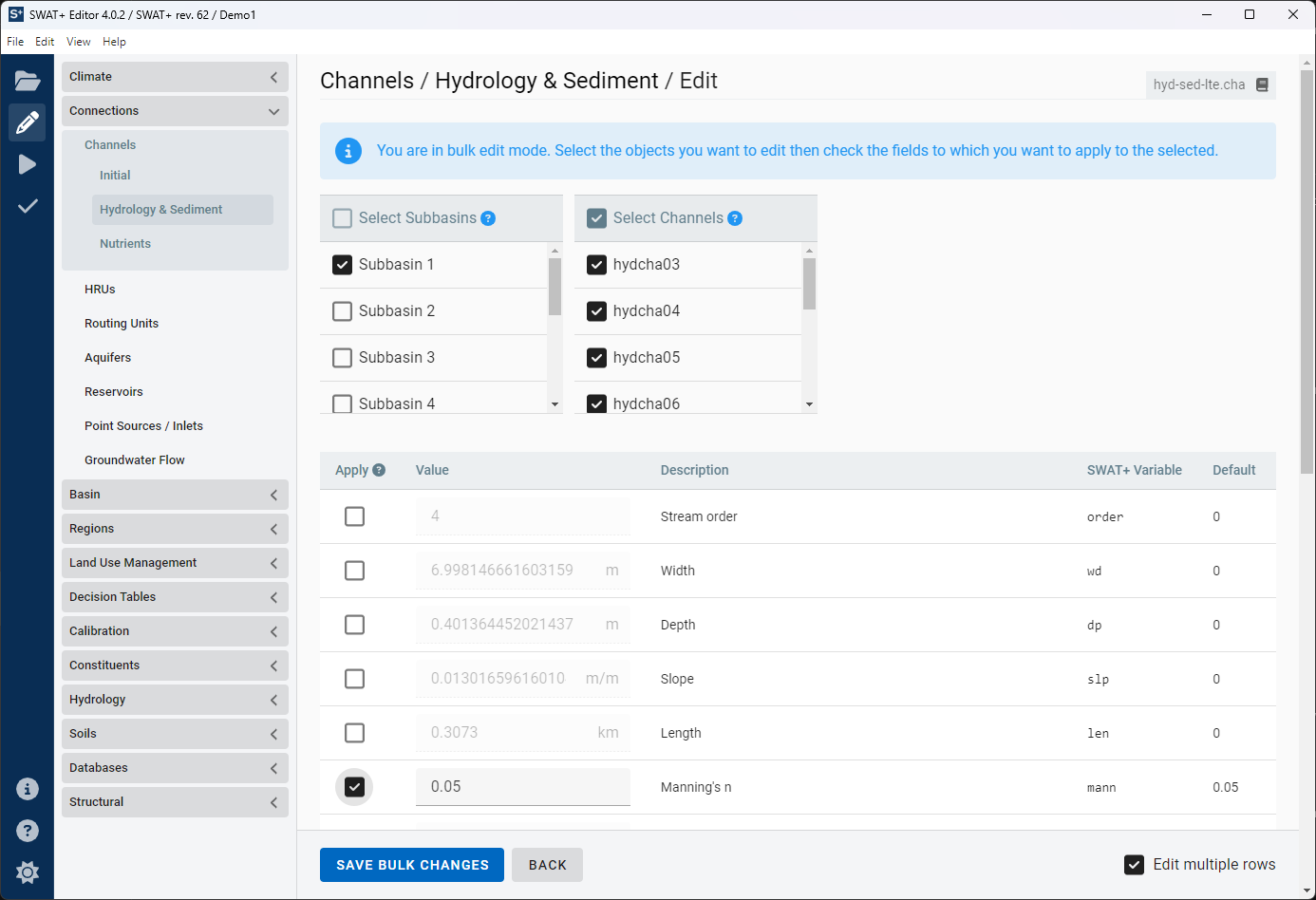Enable Apply checkbox for Stream order

(355, 516)
